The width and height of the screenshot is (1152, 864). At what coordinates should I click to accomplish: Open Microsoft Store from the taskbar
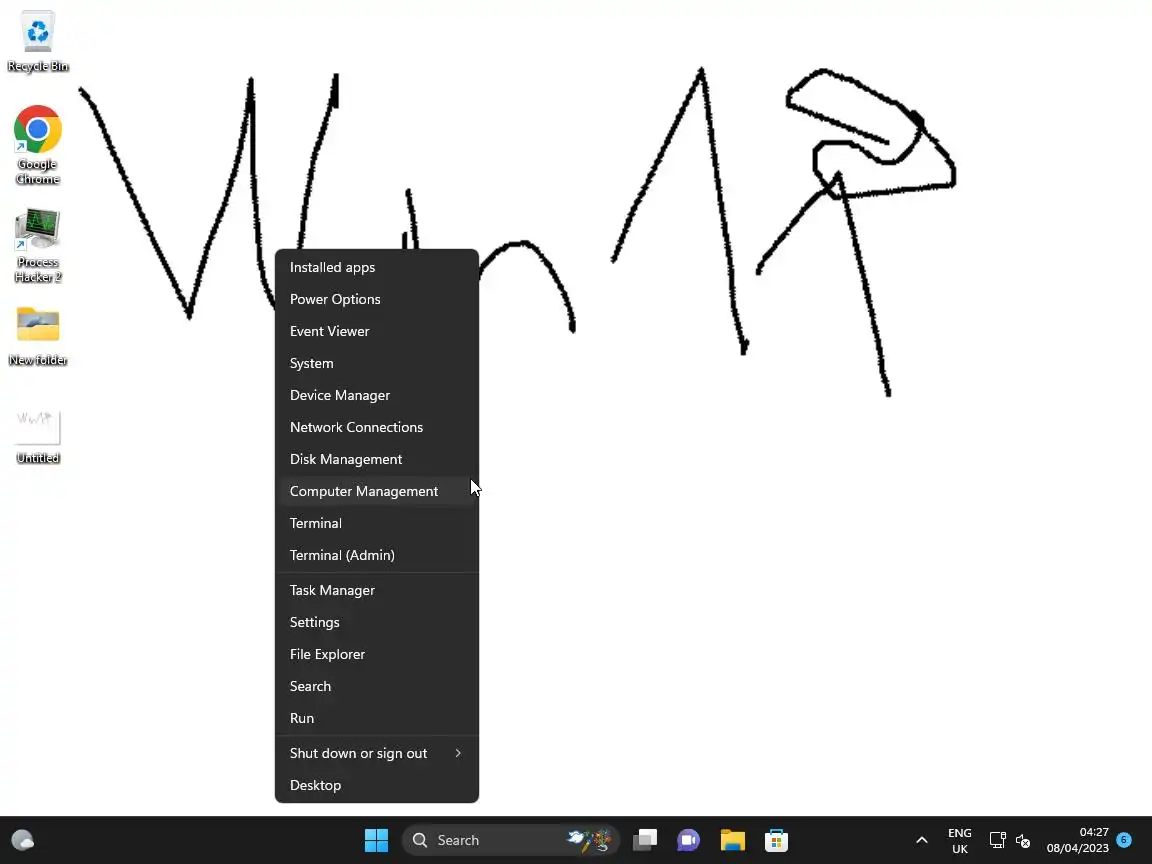(x=777, y=840)
